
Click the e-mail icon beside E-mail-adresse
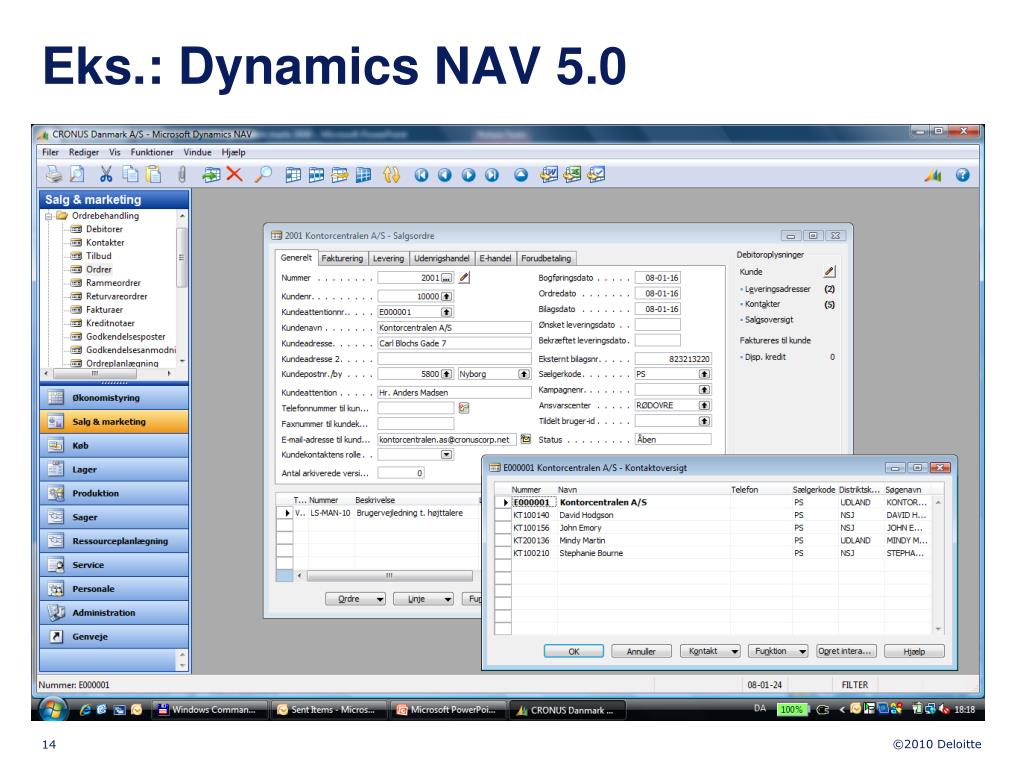click(525, 440)
